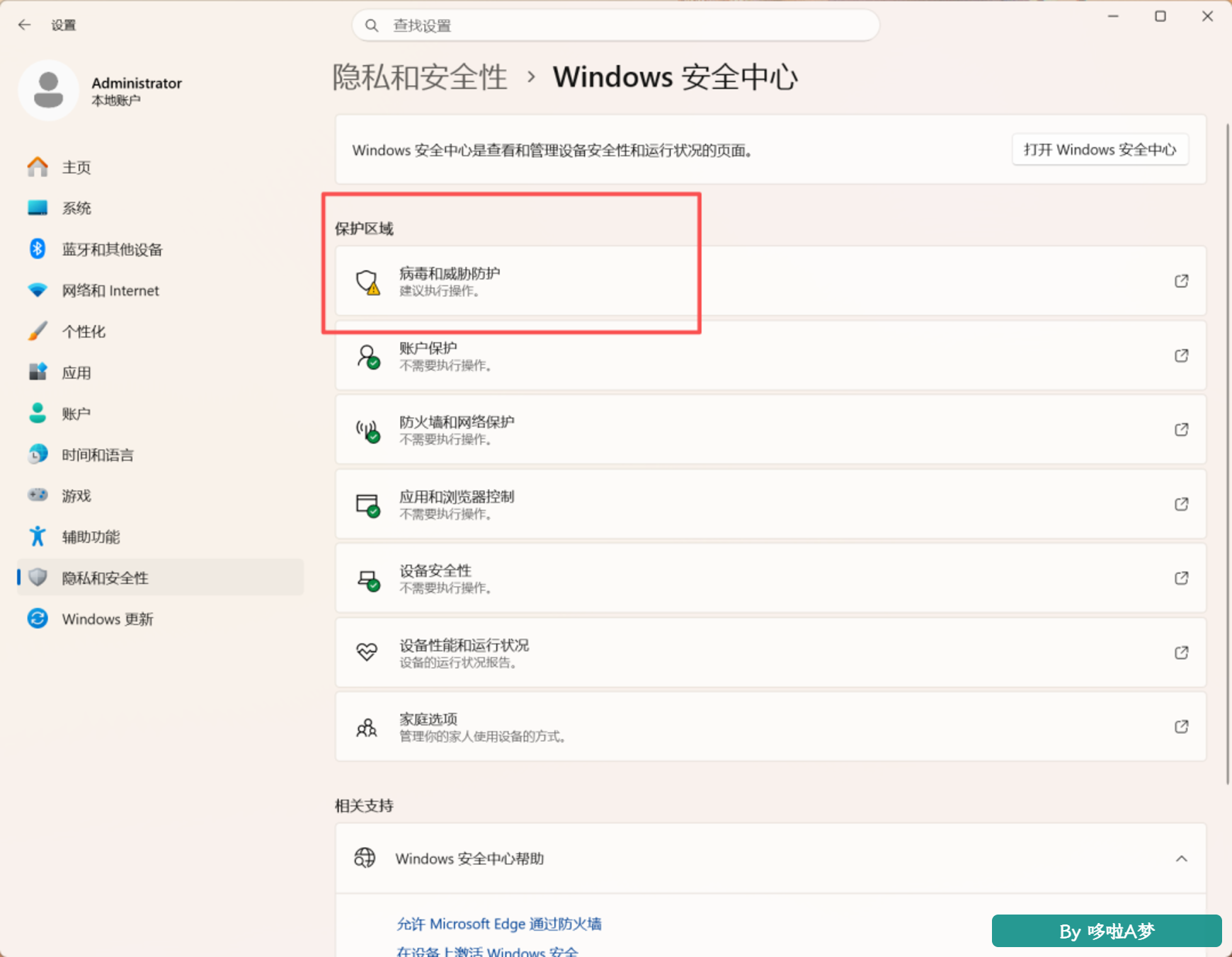Click the search magnifier icon
Viewport: 1232px width, 957px height.
tap(372, 25)
